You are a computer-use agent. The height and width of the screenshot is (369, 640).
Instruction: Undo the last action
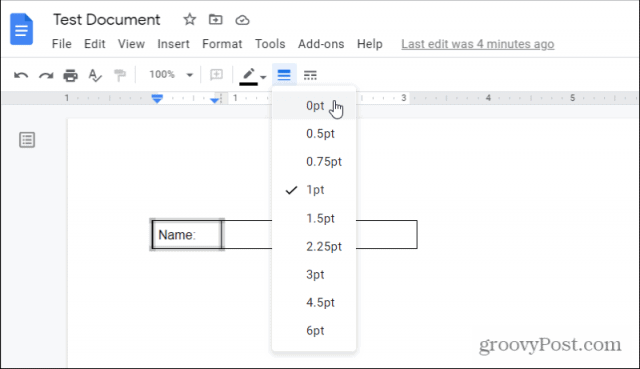(21, 75)
